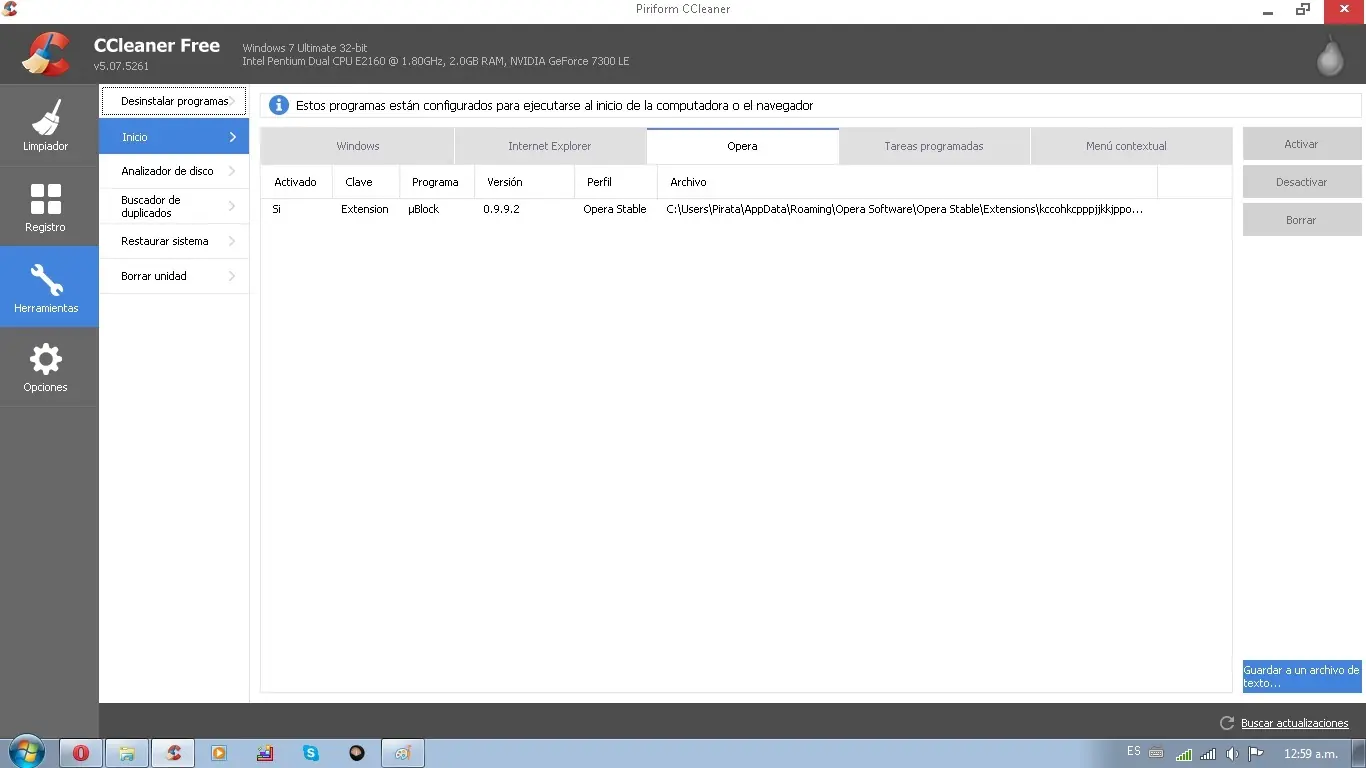Sort by the Versión column header
The image size is (1366, 768).
[x=524, y=182]
